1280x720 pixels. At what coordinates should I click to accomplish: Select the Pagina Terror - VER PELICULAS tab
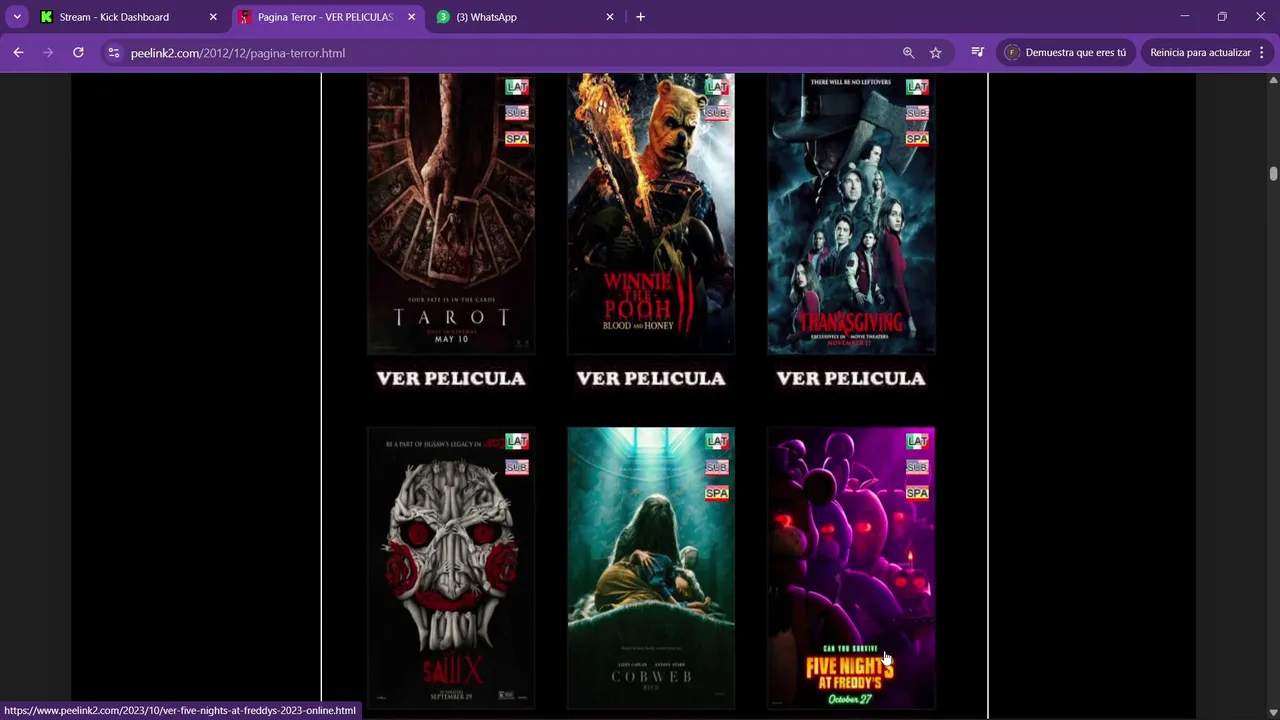point(327,17)
